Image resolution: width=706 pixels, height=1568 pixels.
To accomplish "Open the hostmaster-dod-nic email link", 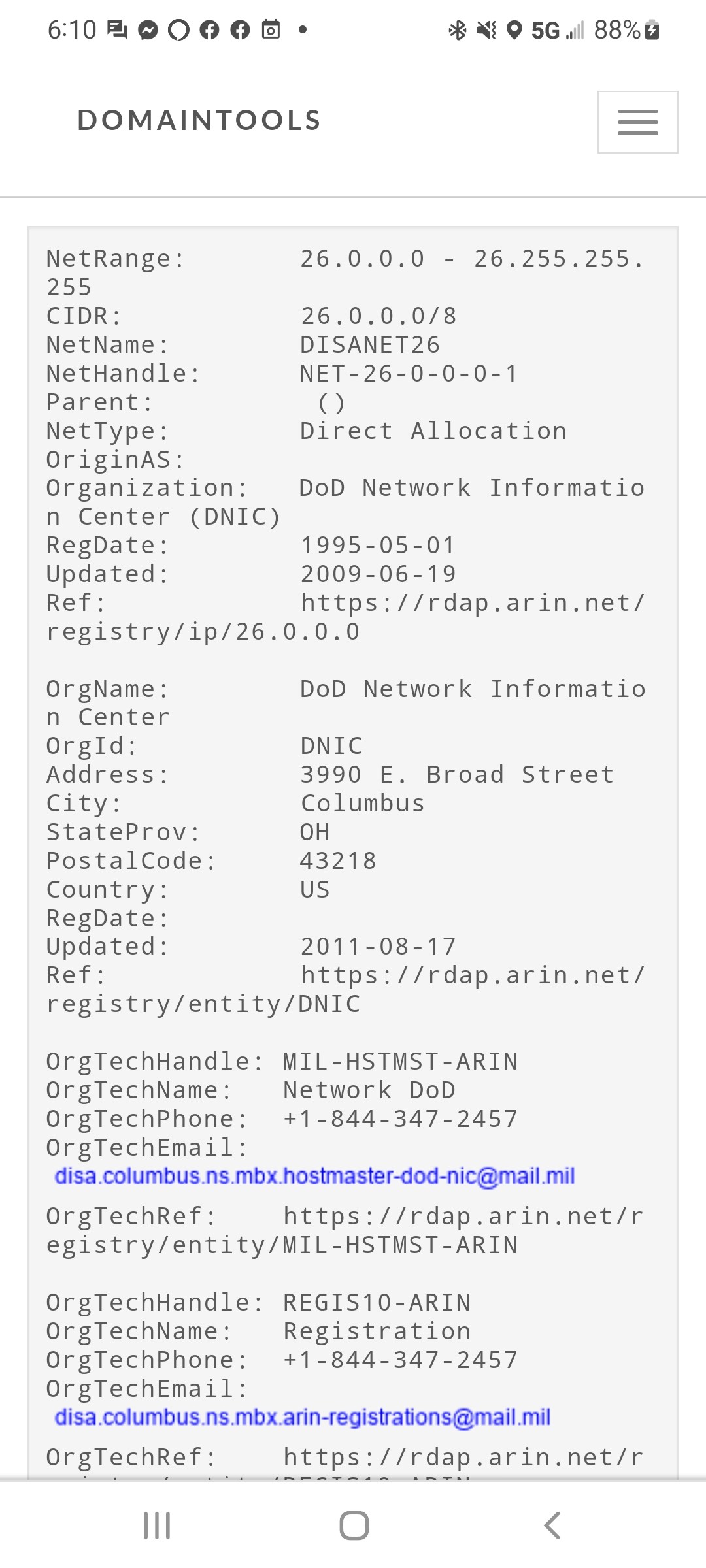I will click(314, 1176).
